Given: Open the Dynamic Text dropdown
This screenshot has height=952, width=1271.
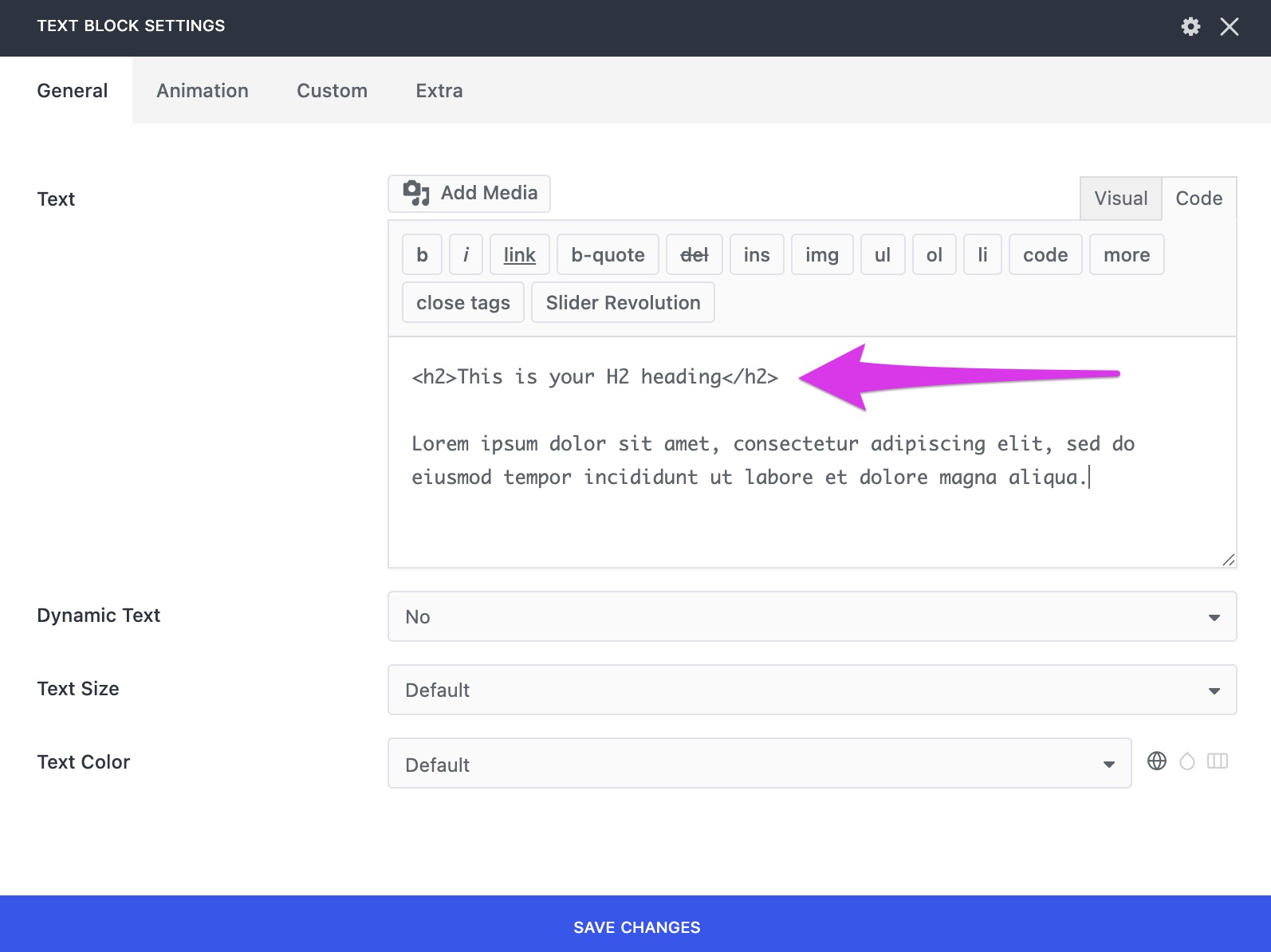Looking at the screenshot, I should click(x=812, y=616).
